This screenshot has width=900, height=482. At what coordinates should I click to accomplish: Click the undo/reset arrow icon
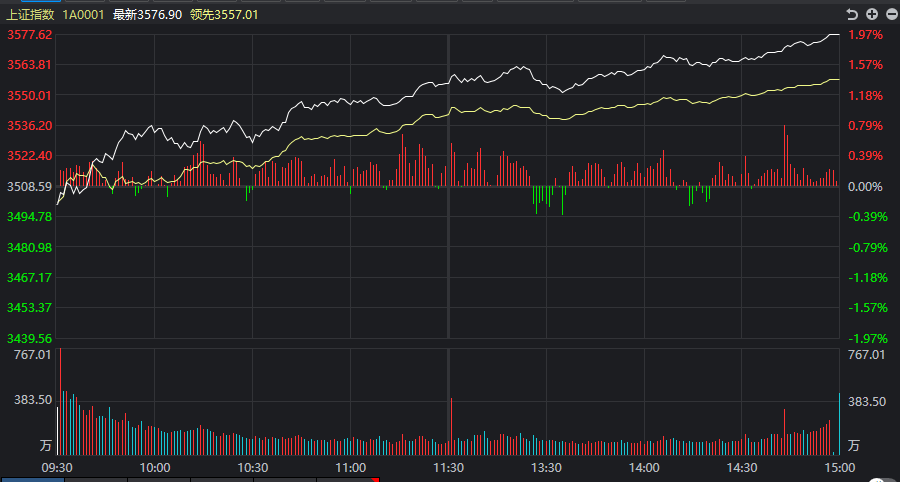(x=852, y=14)
